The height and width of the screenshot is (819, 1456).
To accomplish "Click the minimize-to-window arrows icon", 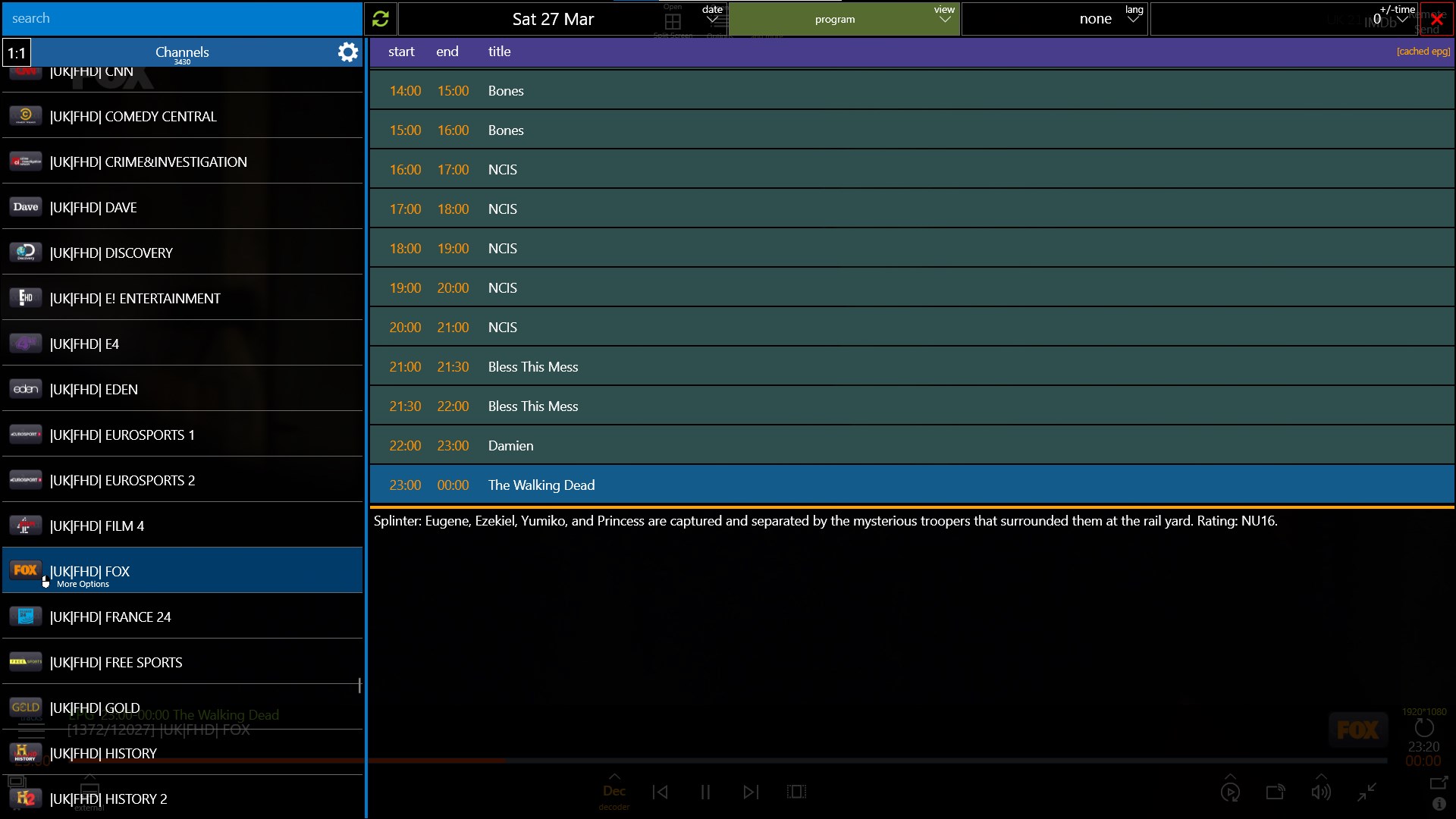I will pyautogui.click(x=1365, y=791).
